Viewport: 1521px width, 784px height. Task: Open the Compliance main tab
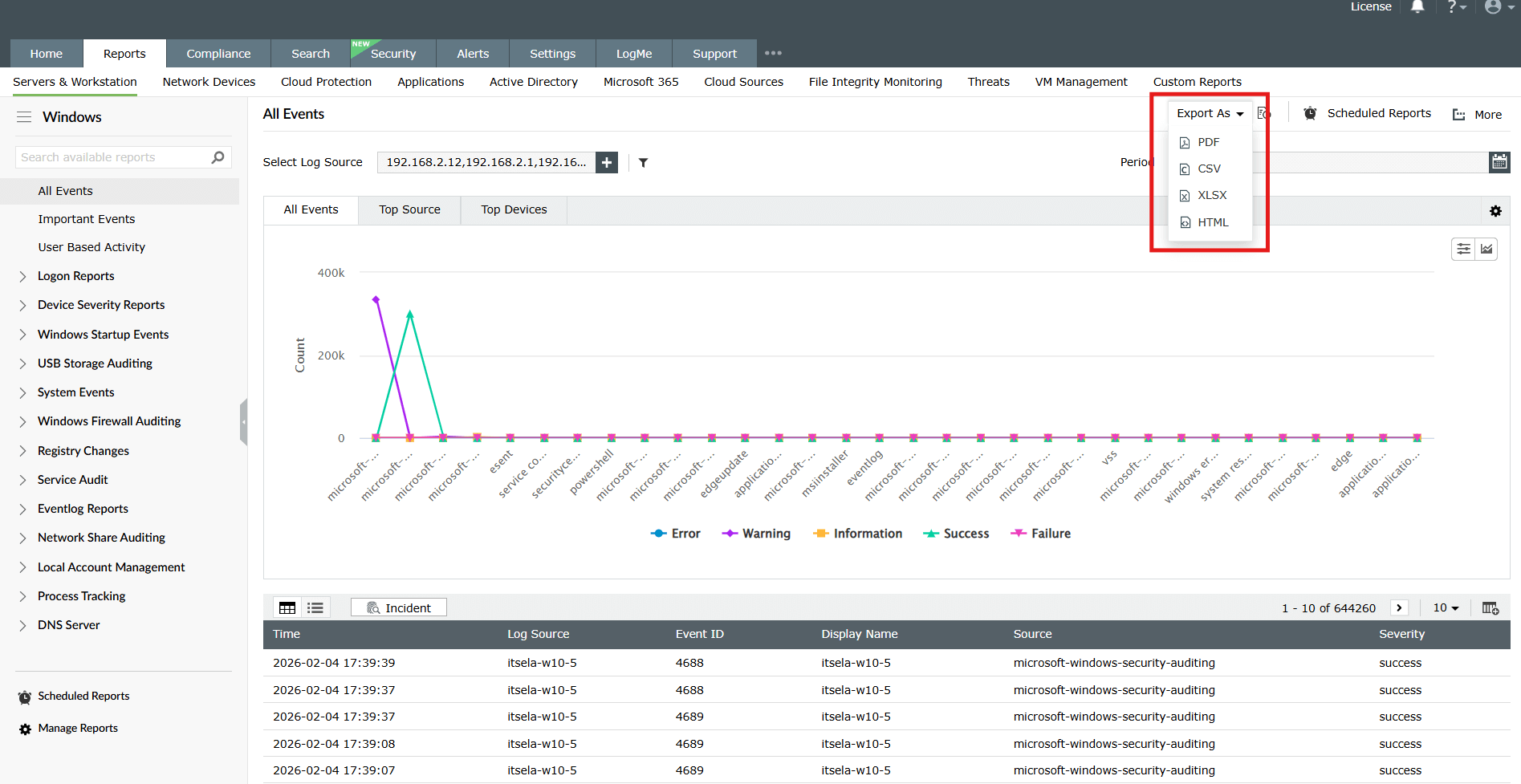pos(218,54)
